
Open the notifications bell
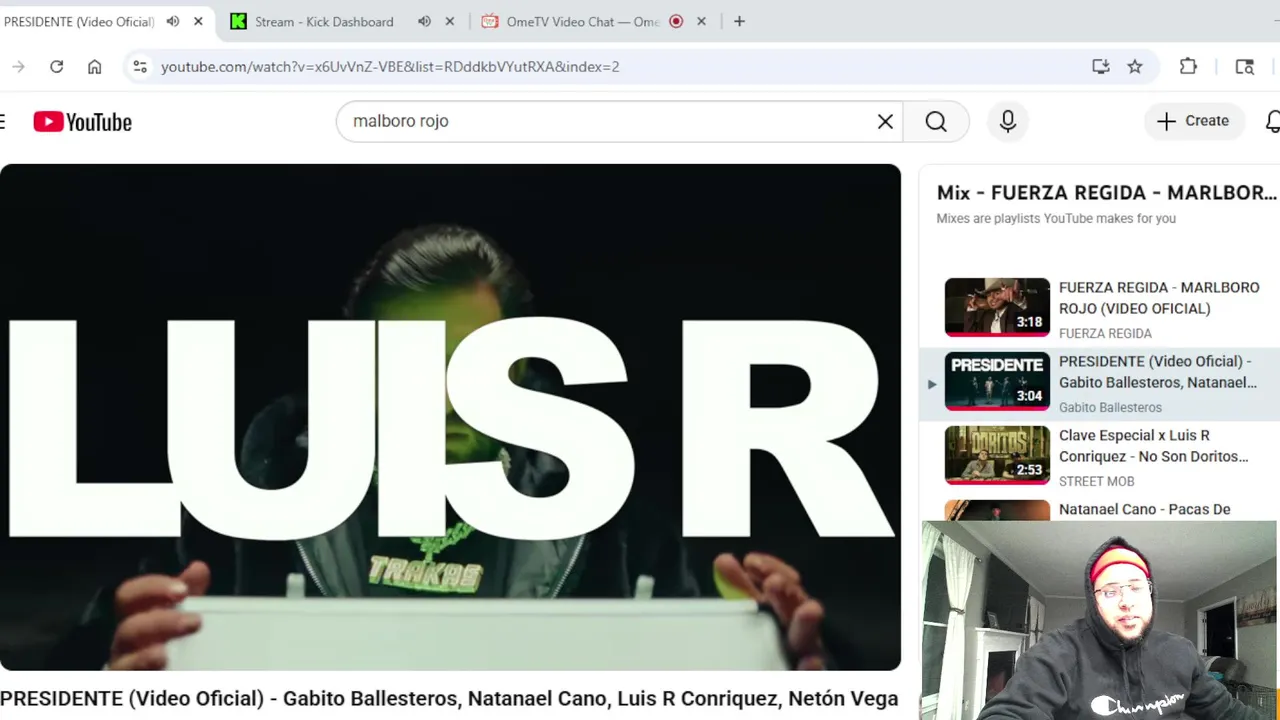pyautogui.click(x=1273, y=121)
